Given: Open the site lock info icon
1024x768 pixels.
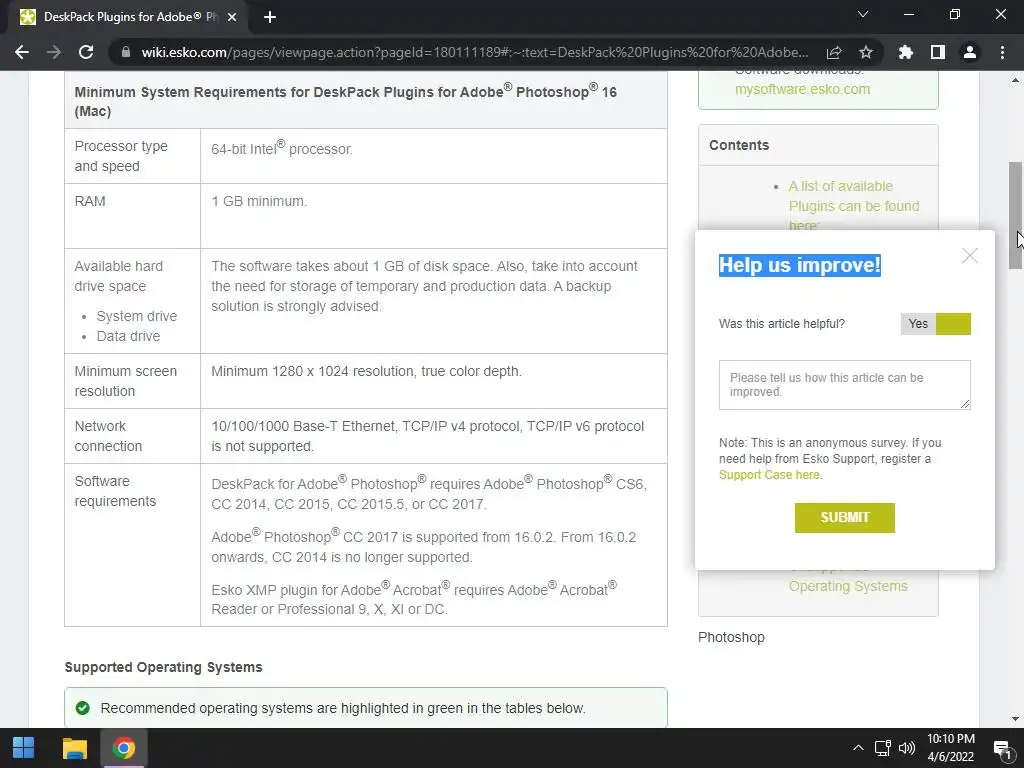Looking at the screenshot, I should point(126,52).
